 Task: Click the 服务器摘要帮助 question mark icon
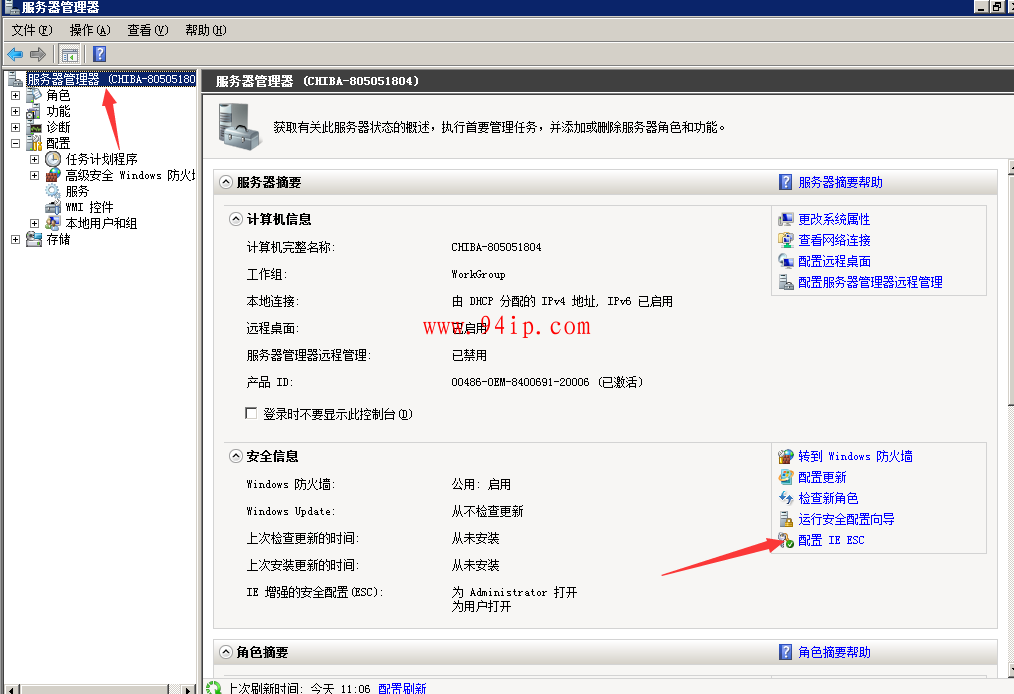pyautogui.click(x=785, y=182)
